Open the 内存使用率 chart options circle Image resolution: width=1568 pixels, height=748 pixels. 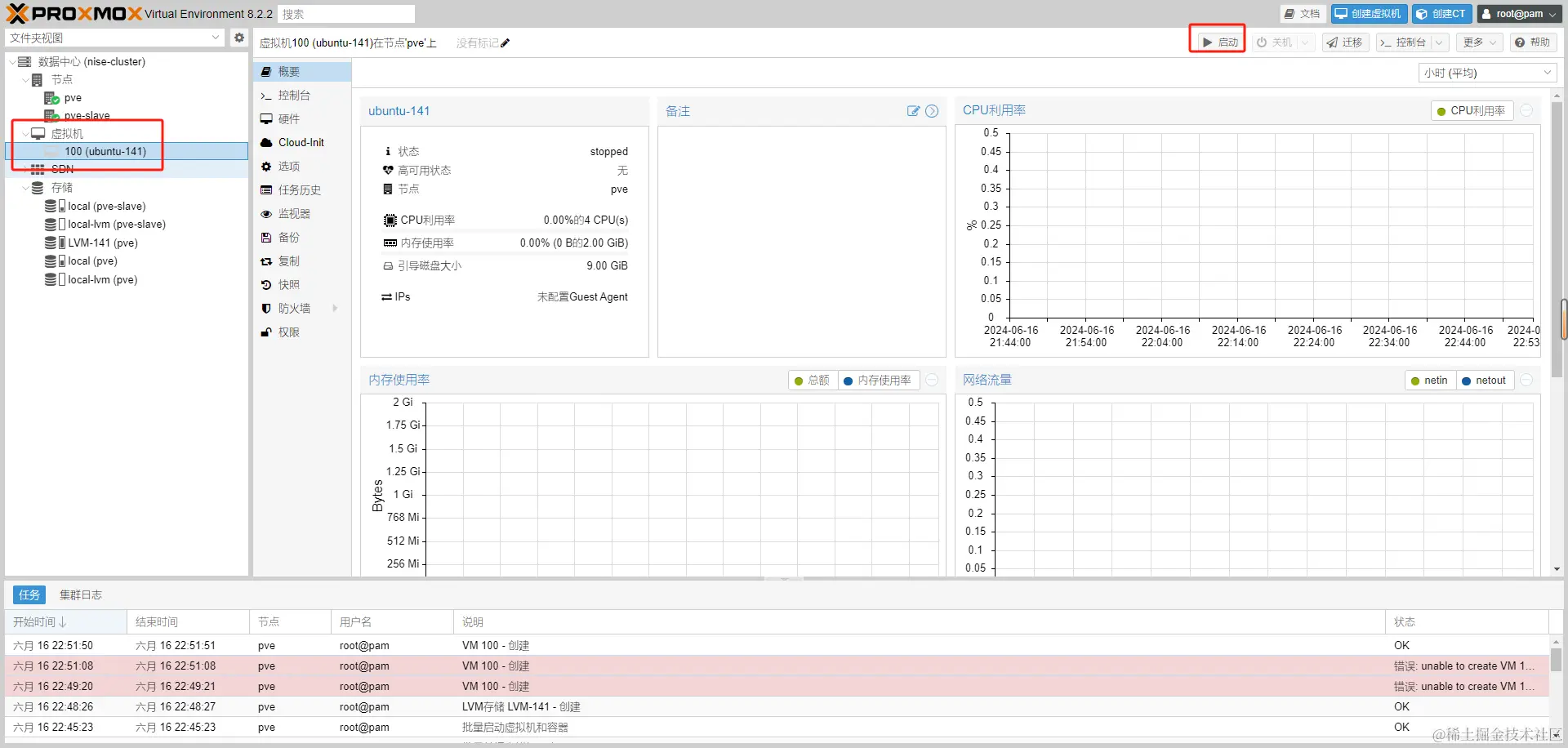(932, 380)
